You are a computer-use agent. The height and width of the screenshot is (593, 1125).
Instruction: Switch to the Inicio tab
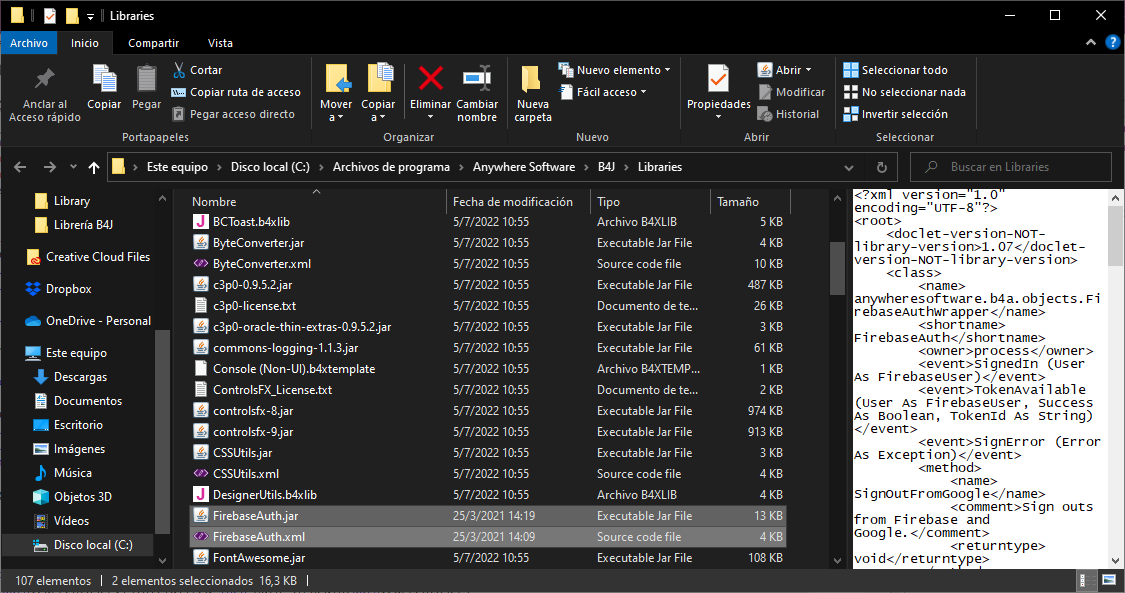click(x=85, y=43)
